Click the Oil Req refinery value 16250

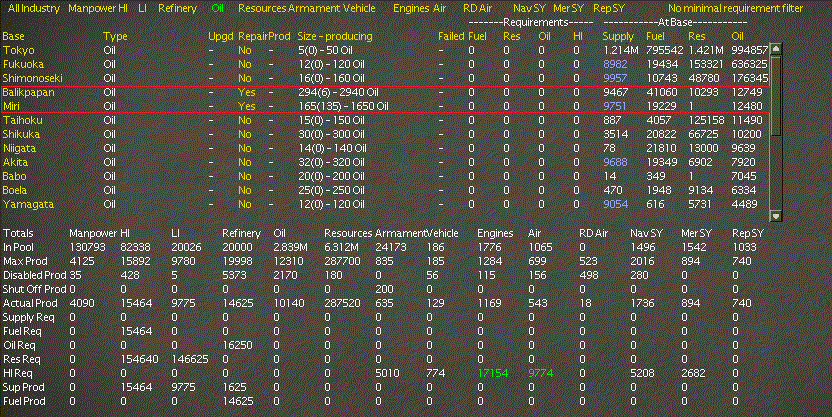pos(238,345)
